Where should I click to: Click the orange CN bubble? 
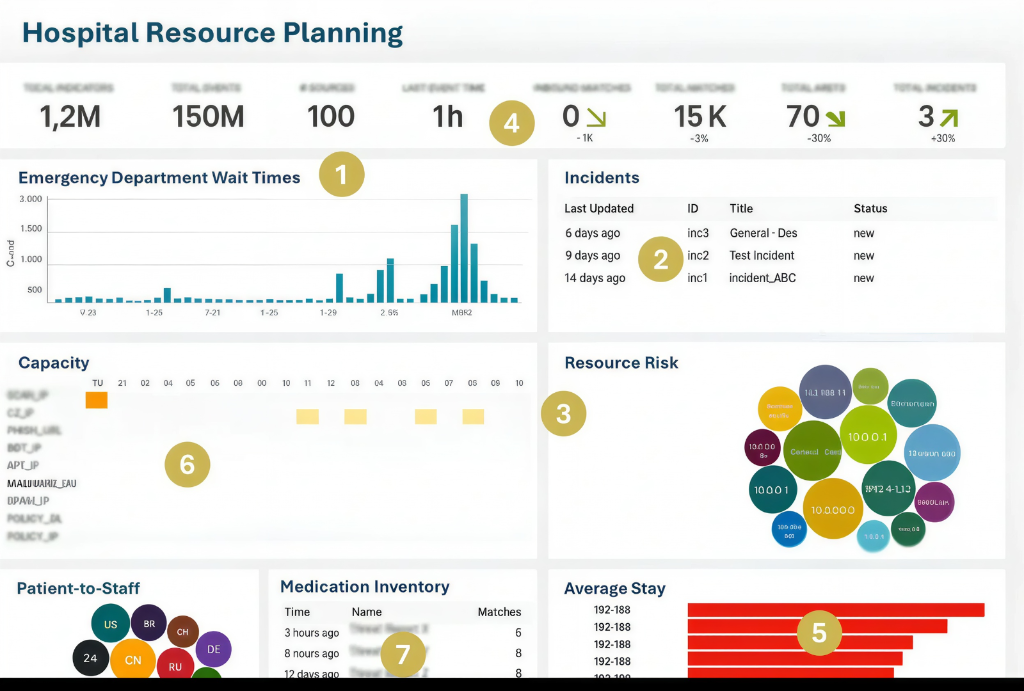coord(133,659)
